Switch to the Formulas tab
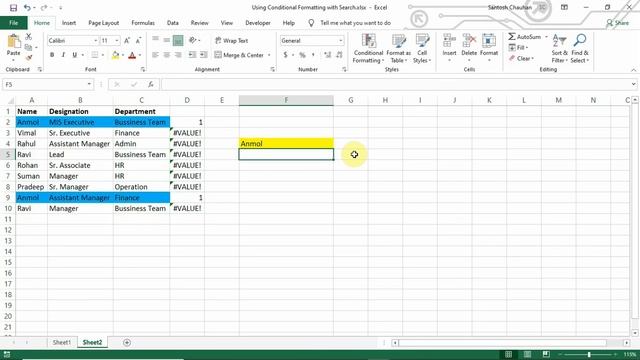640x360 pixels. pyautogui.click(x=143, y=23)
